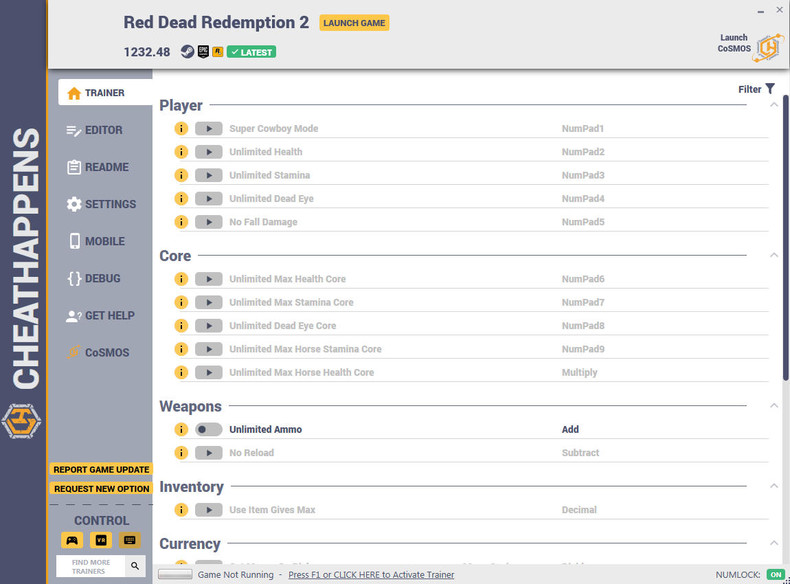The height and width of the screenshot is (584, 790).
Task: View info for Use Item Gives Max
Action: (x=181, y=510)
